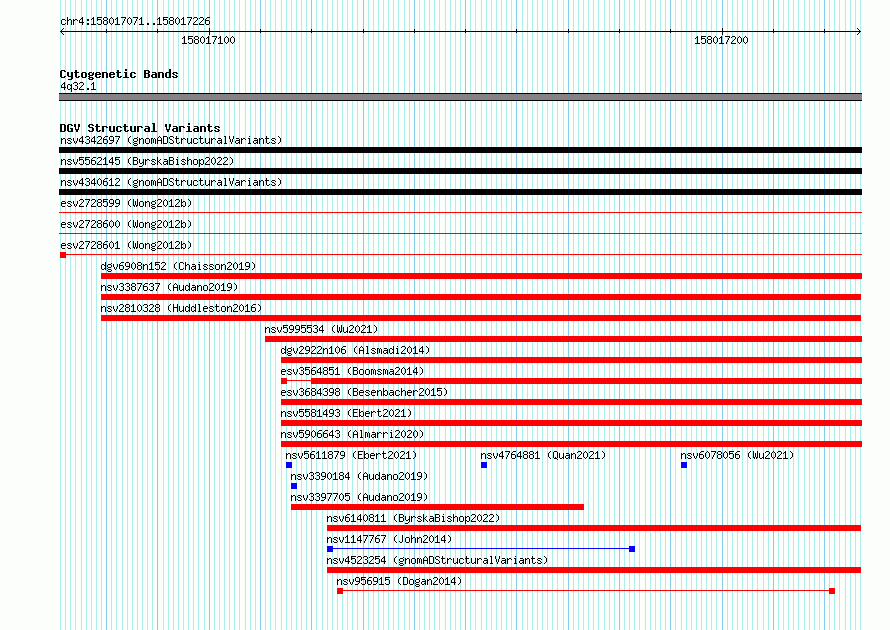
Task: Open nsv3387637 Audano2019 variant label
Action: point(169,287)
